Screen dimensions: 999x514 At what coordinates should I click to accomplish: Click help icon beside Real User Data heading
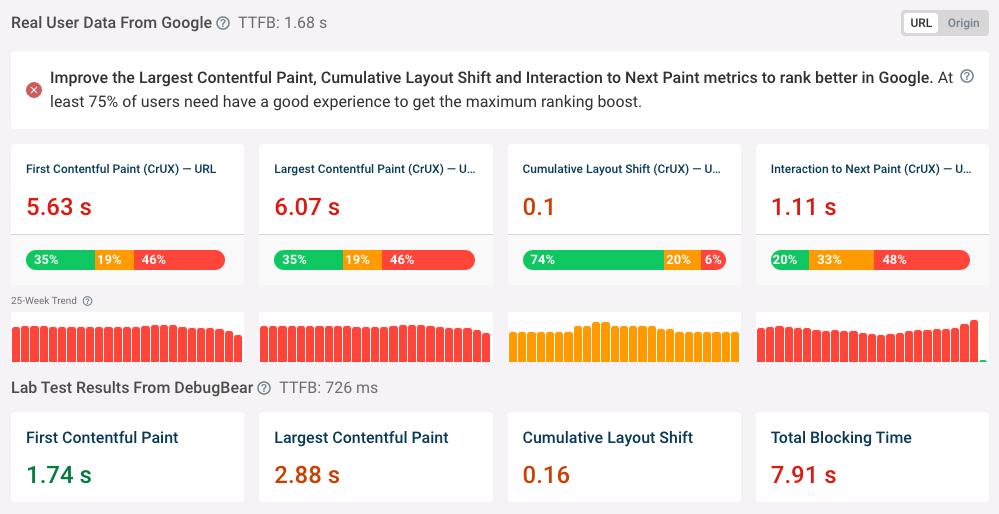(x=222, y=23)
